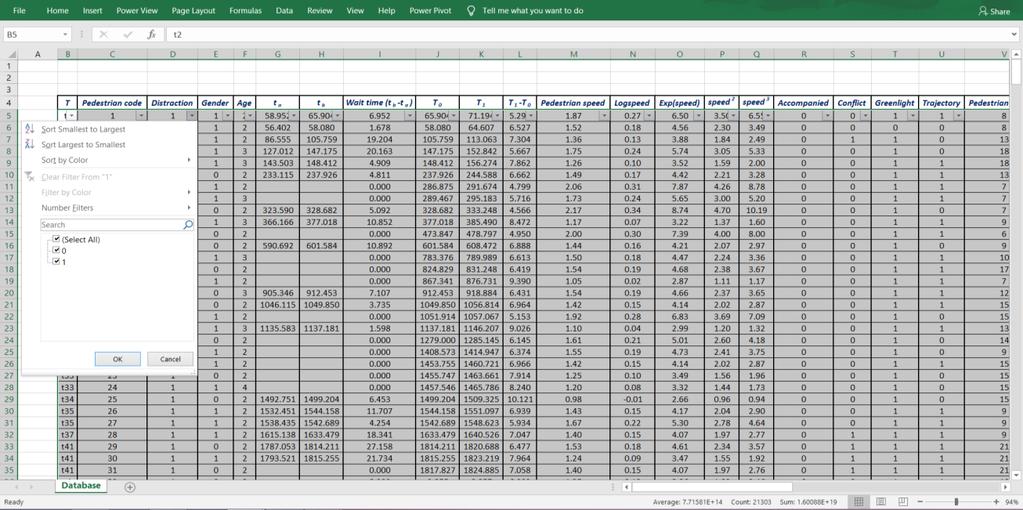1023x510 pixels.
Task: Click previous sheet navigation arrow
Action: pyautogui.click(x=14, y=487)
